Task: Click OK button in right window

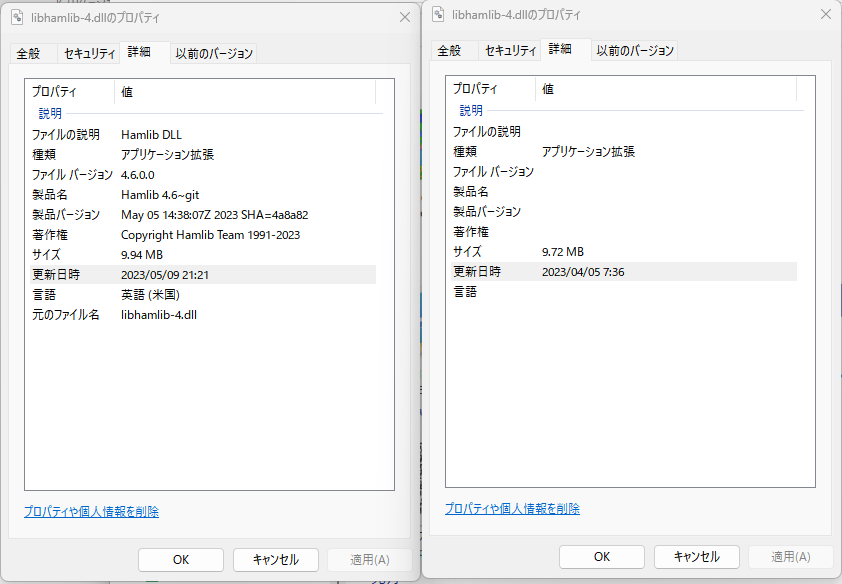Action: (x=602, y=557)
